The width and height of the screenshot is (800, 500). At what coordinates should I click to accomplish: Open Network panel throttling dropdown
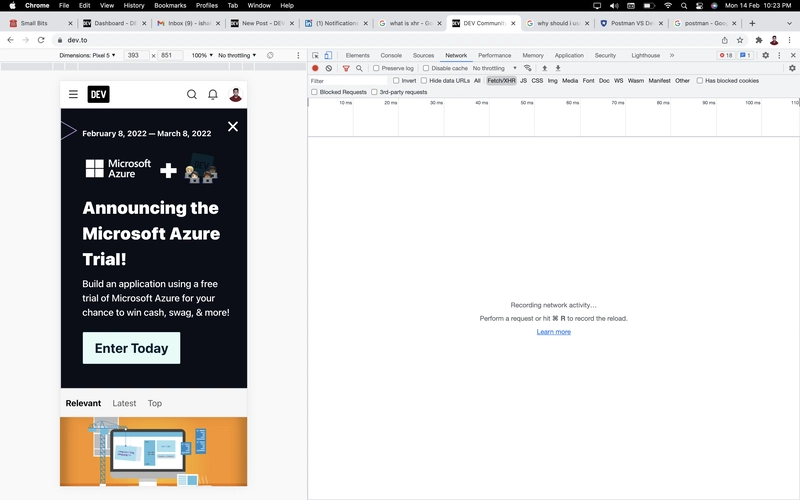click(494, 68)
